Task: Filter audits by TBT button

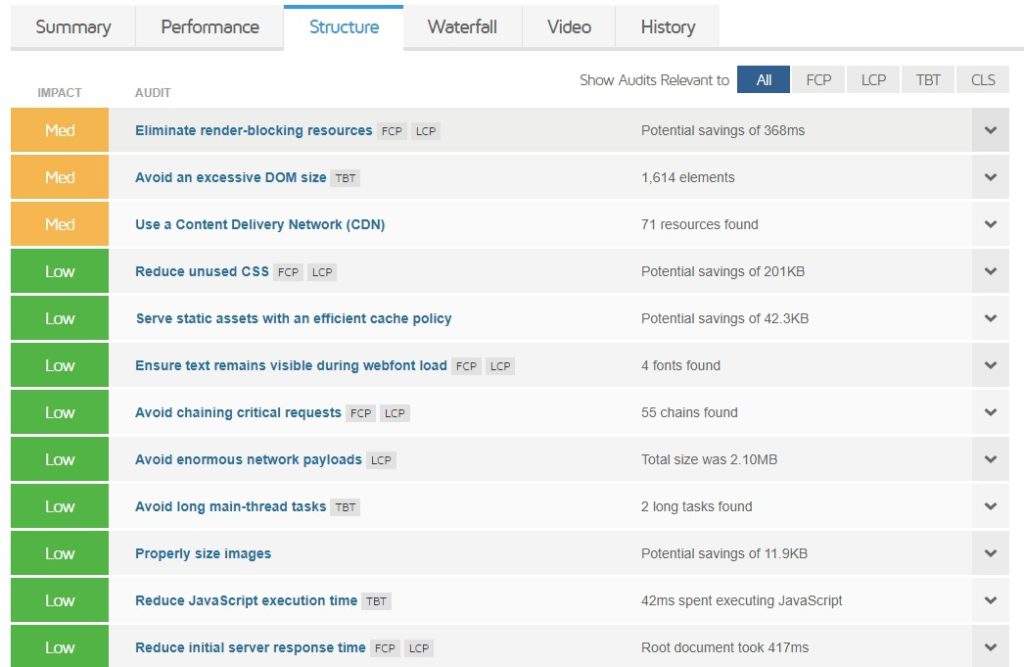Action: point(927,80)
